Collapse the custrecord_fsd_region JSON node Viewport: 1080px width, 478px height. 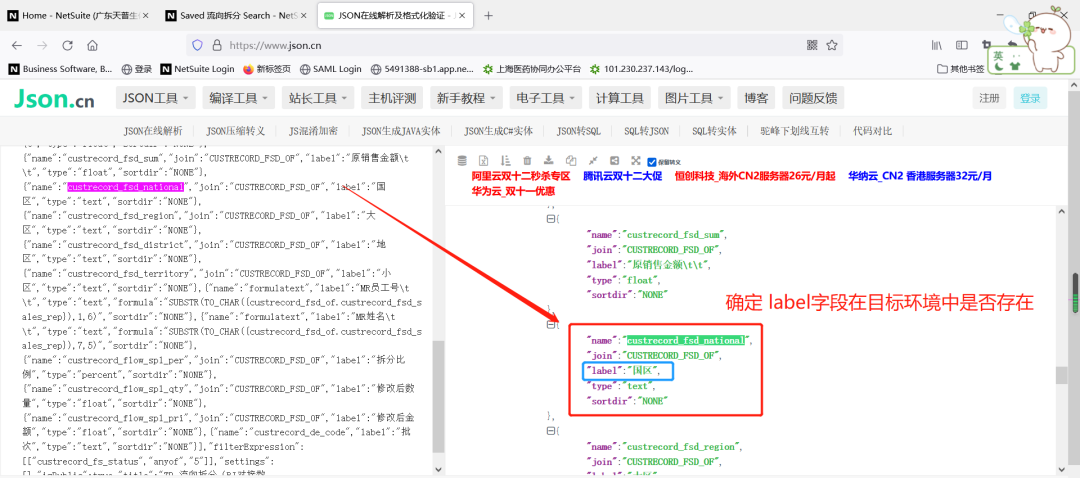550,430
